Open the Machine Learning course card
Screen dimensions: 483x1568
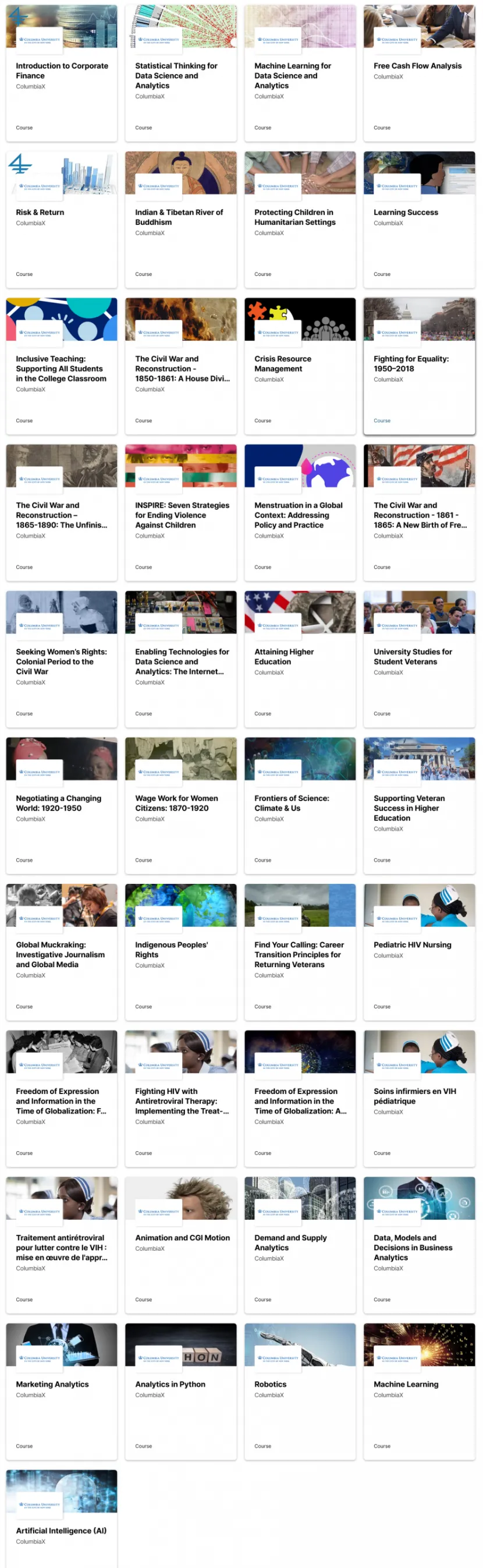pos(419,1392)
